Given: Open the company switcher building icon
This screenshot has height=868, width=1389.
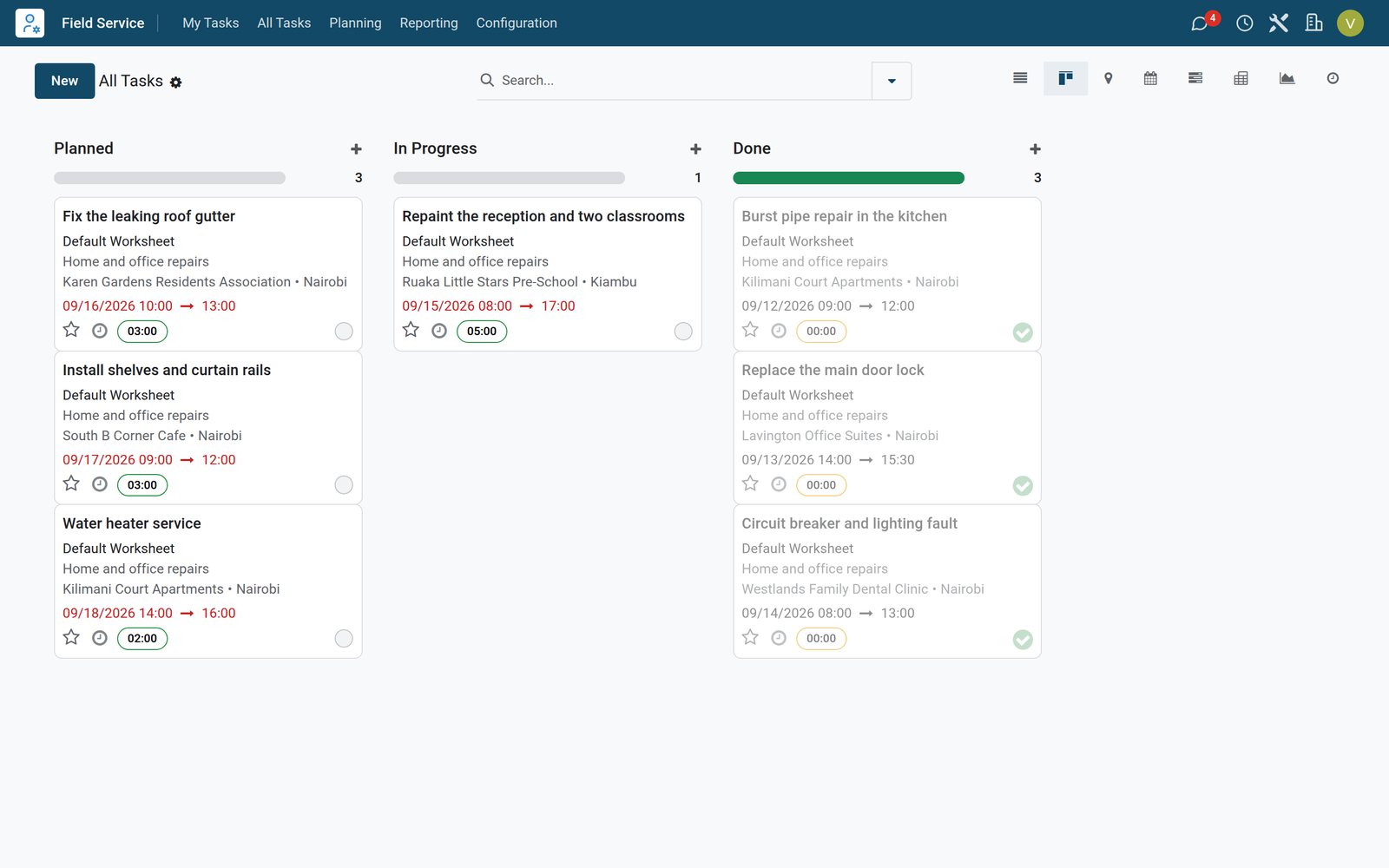Looking at the screenshot, I should click(x=1313, y=23).
